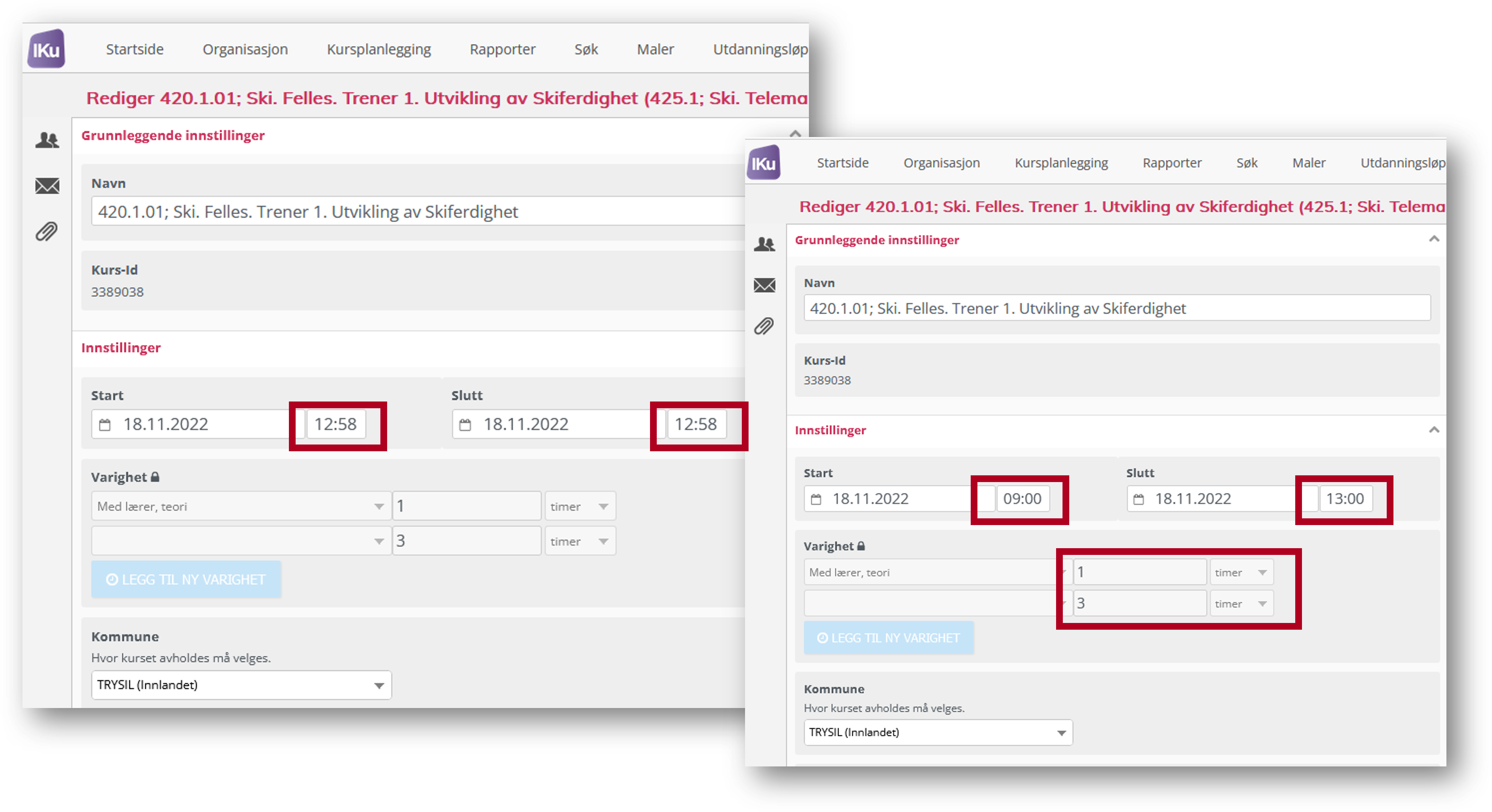Click Kurs-Id 3389038 in front window
1492x812 pixels.
(827, 381)
